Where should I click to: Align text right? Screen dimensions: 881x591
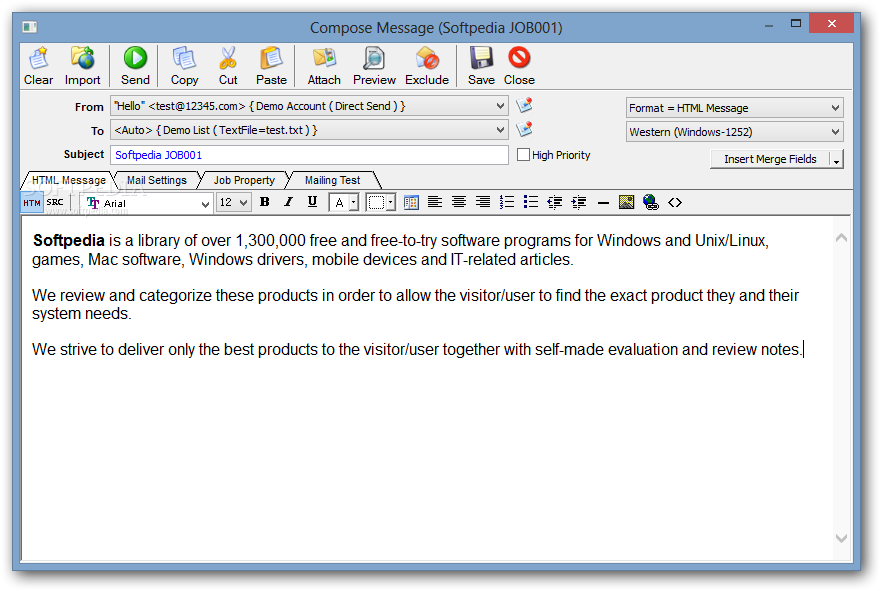click(x=483, y=202)
